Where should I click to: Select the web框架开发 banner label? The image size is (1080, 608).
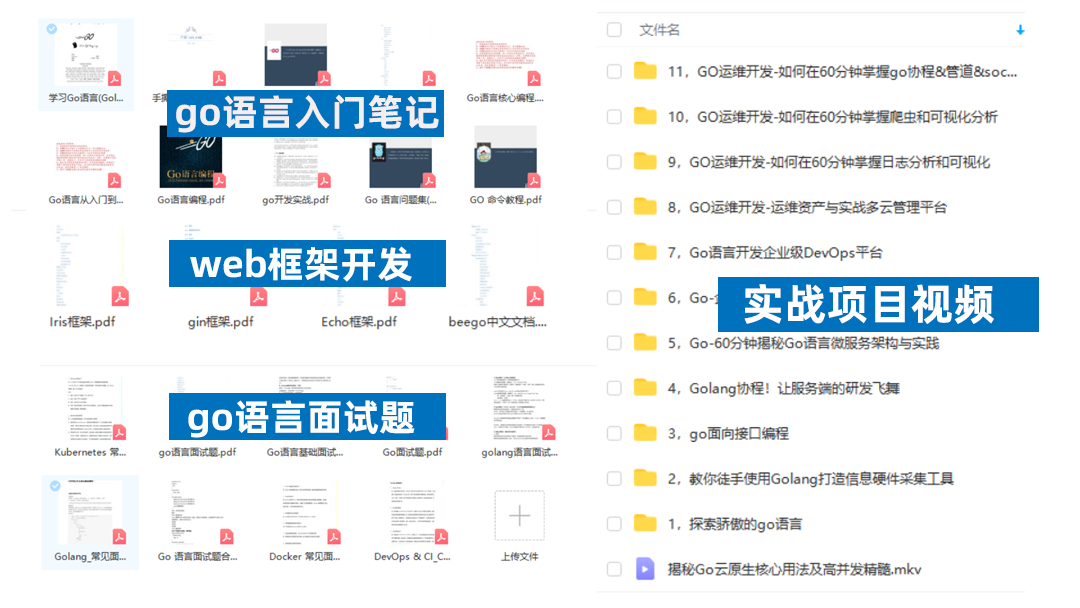306,264
